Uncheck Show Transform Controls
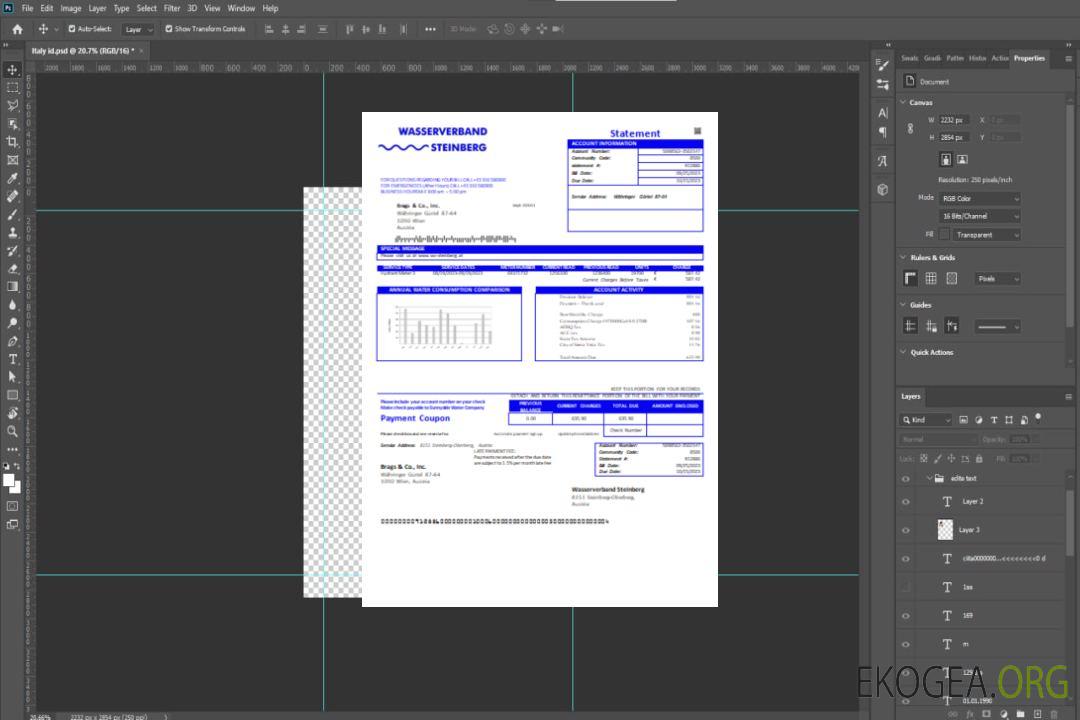1080x720 pixels. tap(168, 29)
